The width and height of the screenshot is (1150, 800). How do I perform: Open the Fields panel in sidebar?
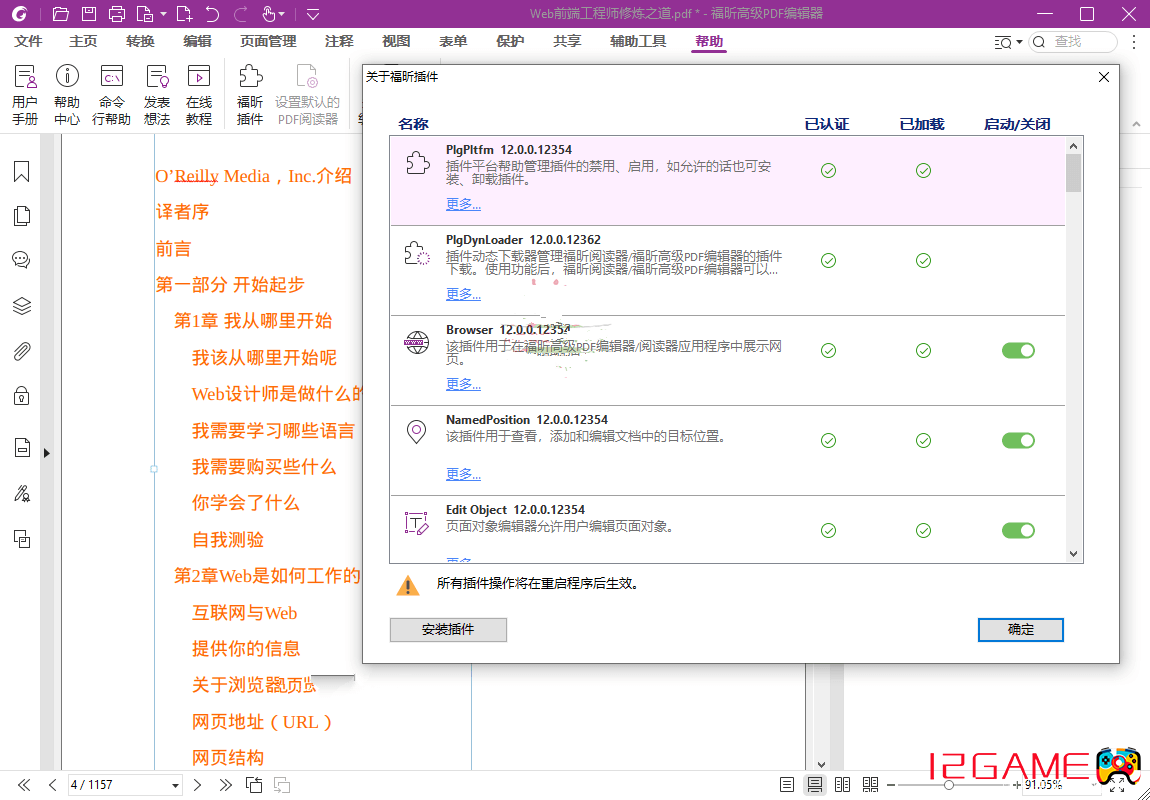(x=22, y=447)
